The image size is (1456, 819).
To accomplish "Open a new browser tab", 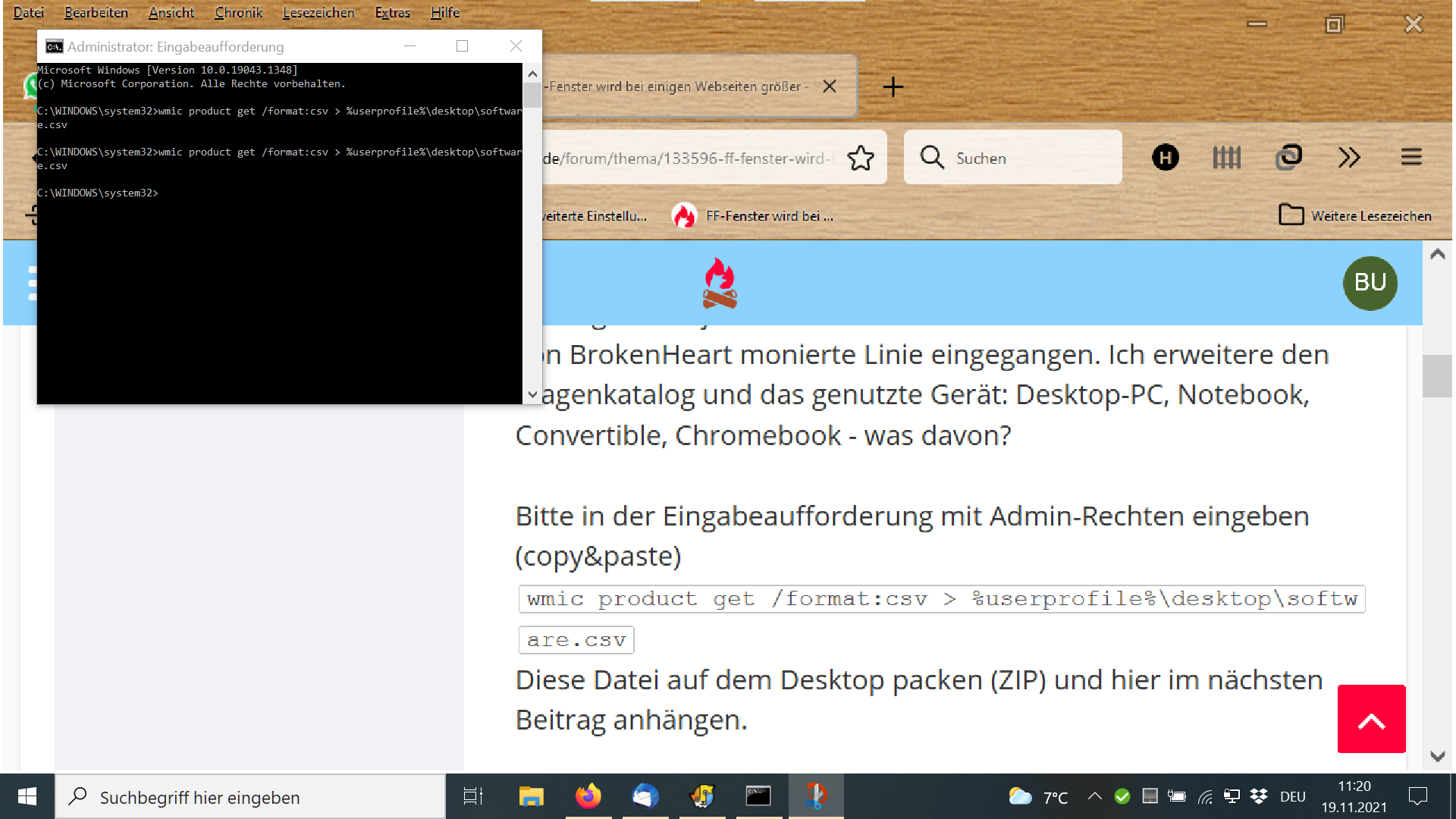I will (x=893, y=86).
